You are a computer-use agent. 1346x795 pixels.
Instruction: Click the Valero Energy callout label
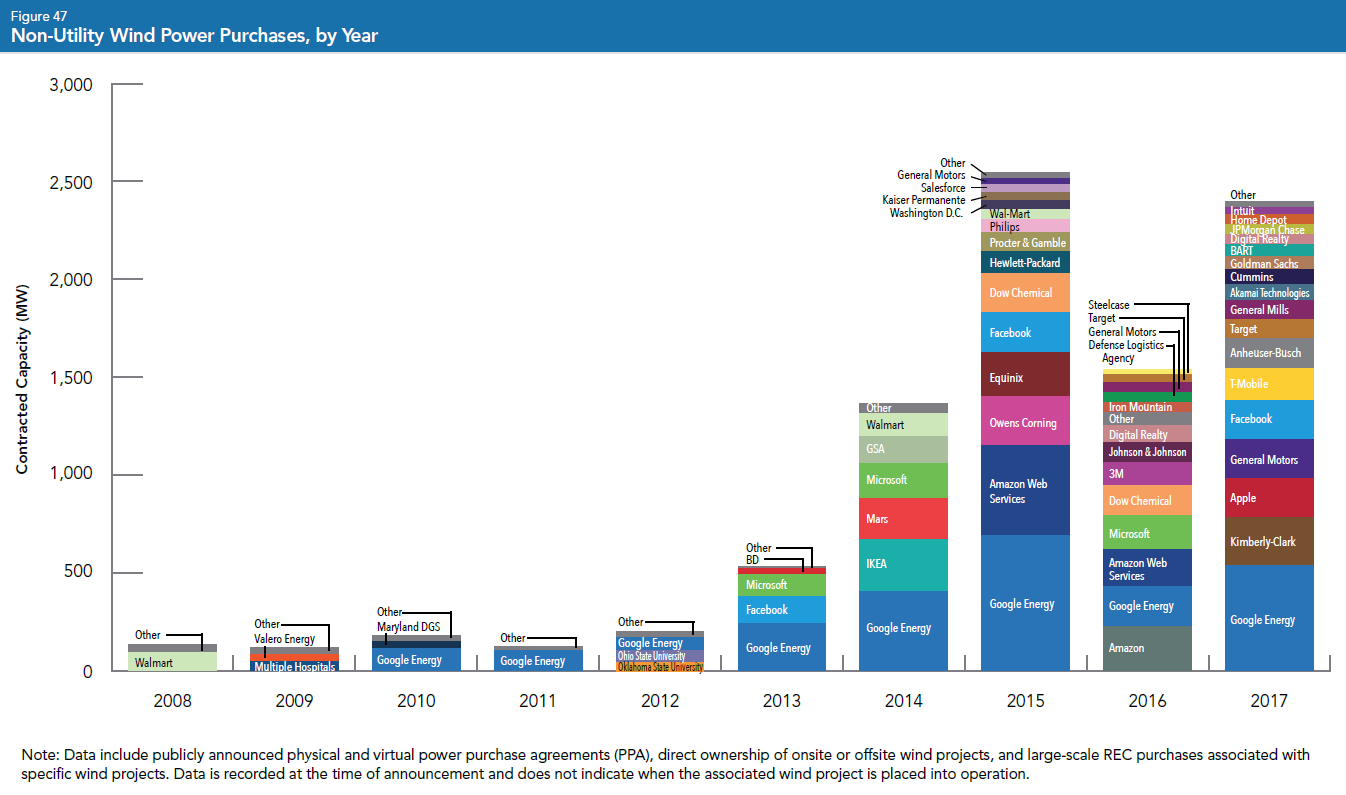tap(284, 639)
